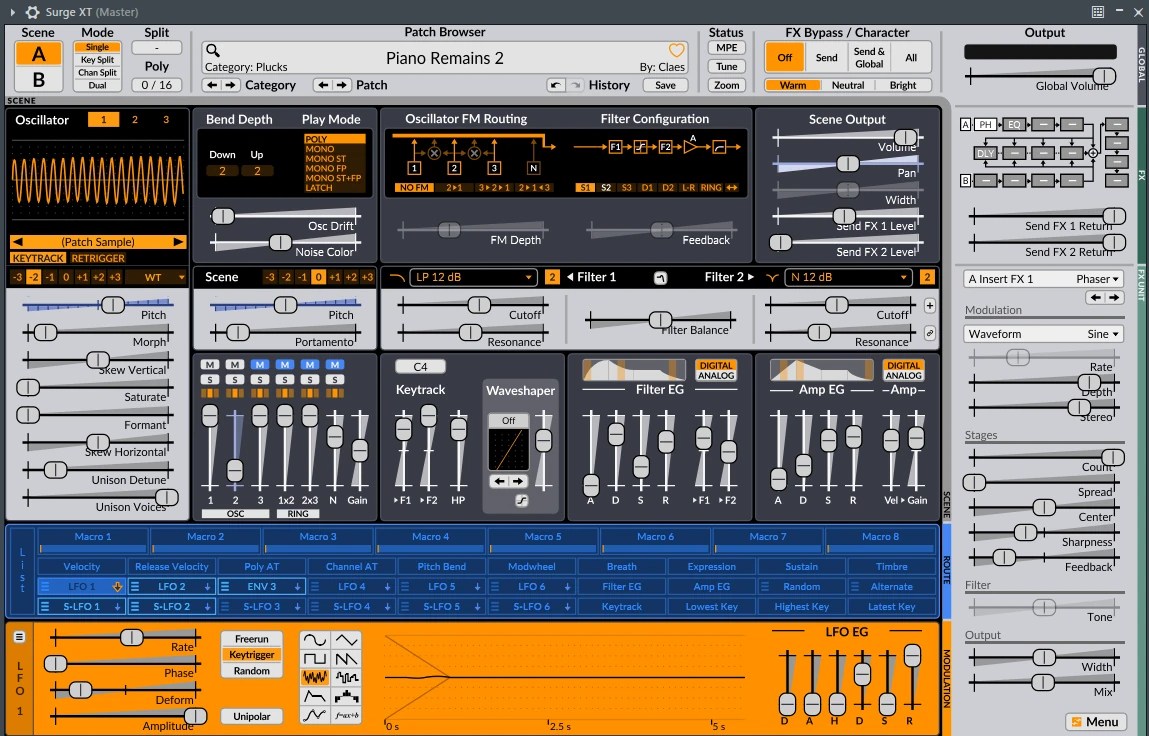Viewport: 1149px width, 736px height.
Task: Open the waveshaper Off type selector
Action: [x=509, y=421]
